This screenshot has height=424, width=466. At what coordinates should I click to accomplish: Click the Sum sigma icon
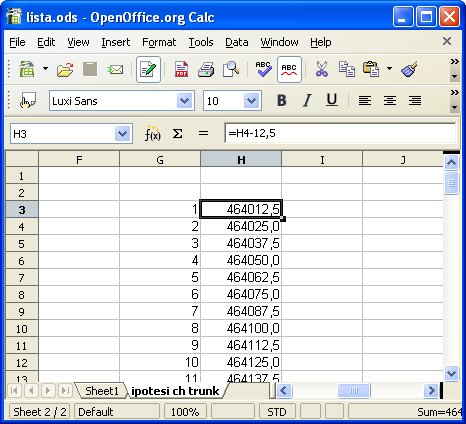[177, 134]
